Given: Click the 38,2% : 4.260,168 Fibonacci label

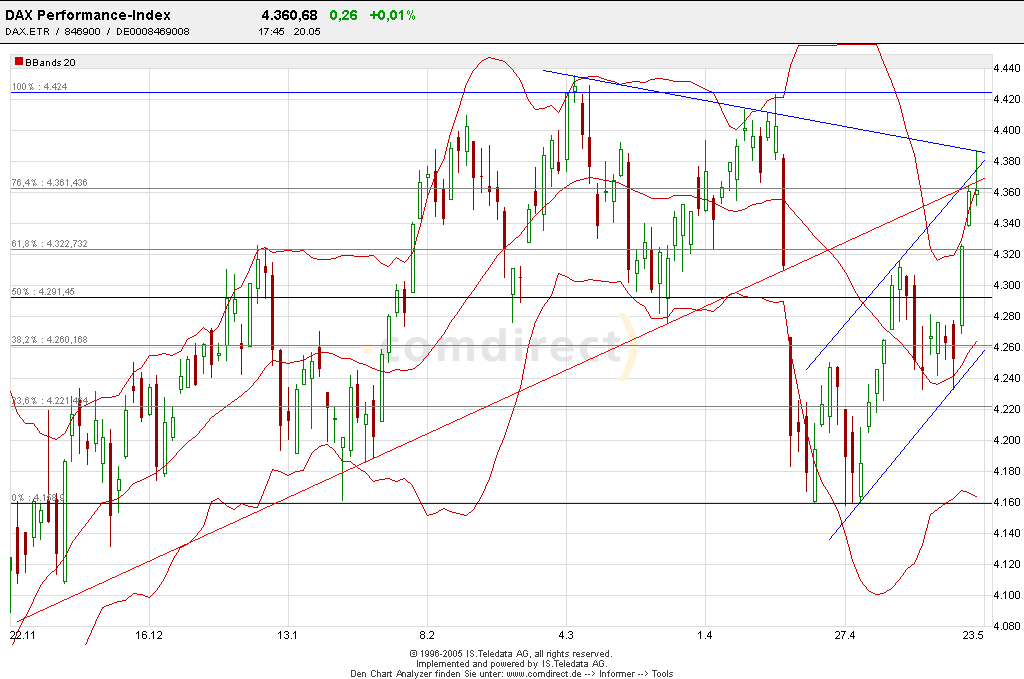Looking at the screenshot, I should click(x=50, y=340).
